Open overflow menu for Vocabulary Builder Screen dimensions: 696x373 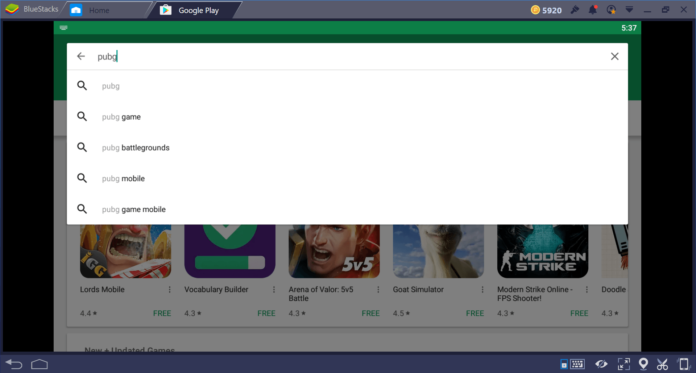tap(274, 290)
